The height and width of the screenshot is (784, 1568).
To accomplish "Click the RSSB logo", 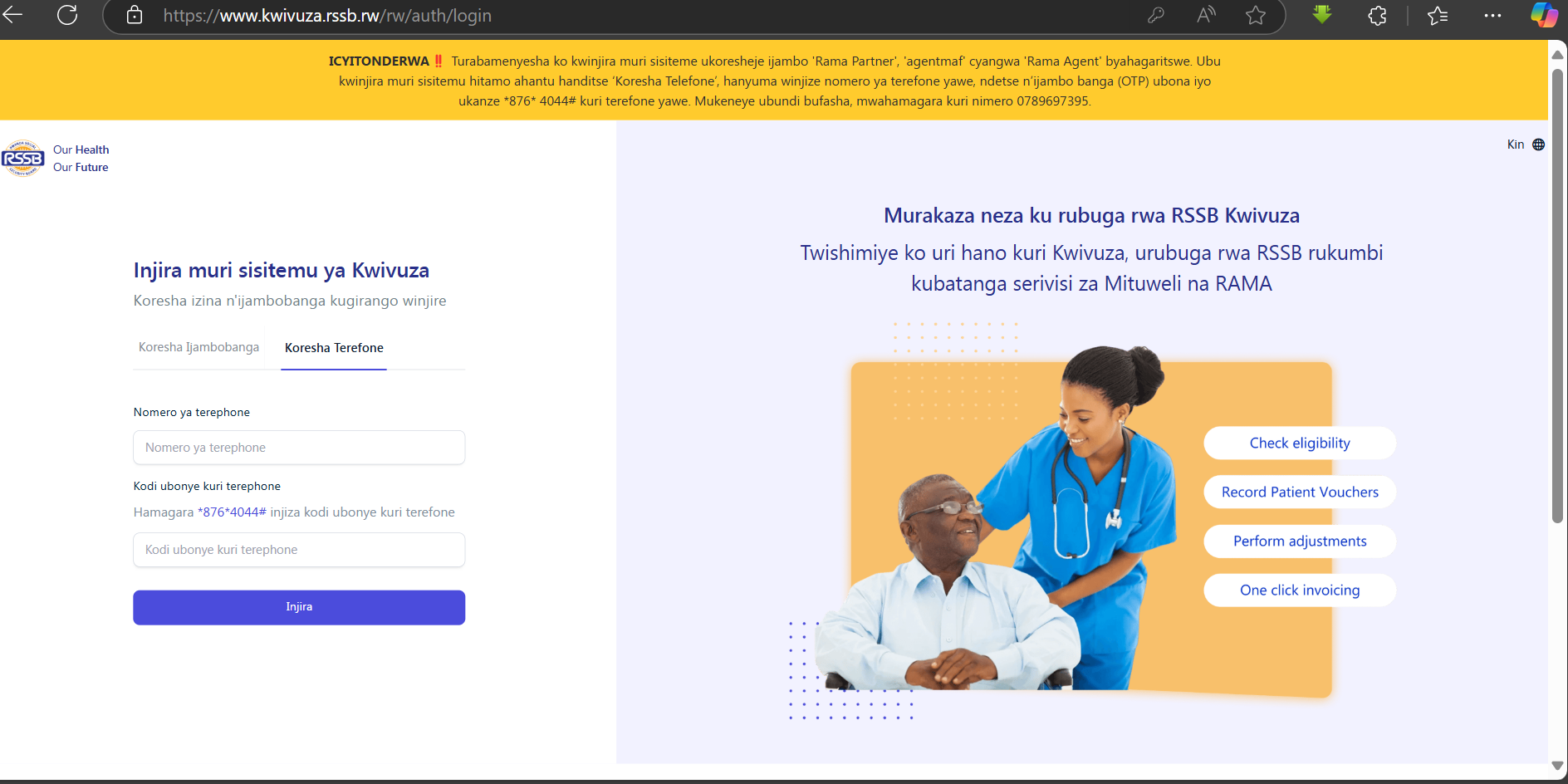I will tap(22, 158).
